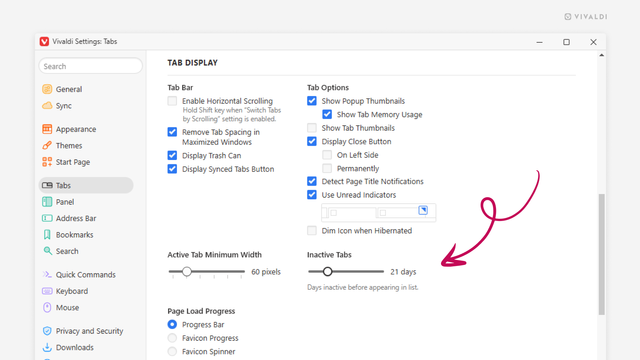Close the Vivaldi Settings window
640x360 pixels.
click(593, 42)
